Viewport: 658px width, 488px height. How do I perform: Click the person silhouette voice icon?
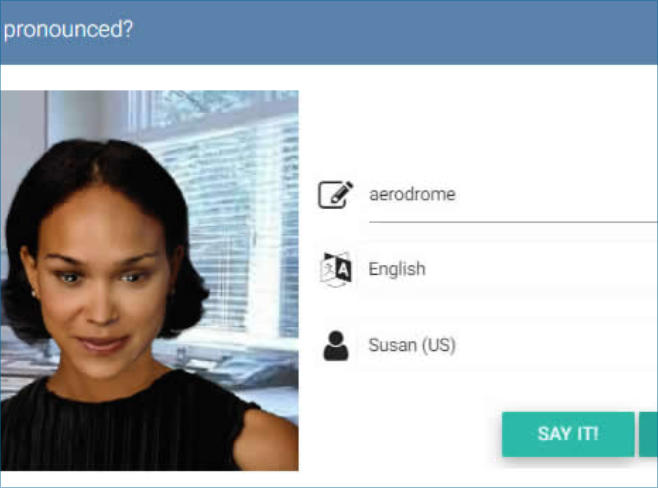coord(336,346)
